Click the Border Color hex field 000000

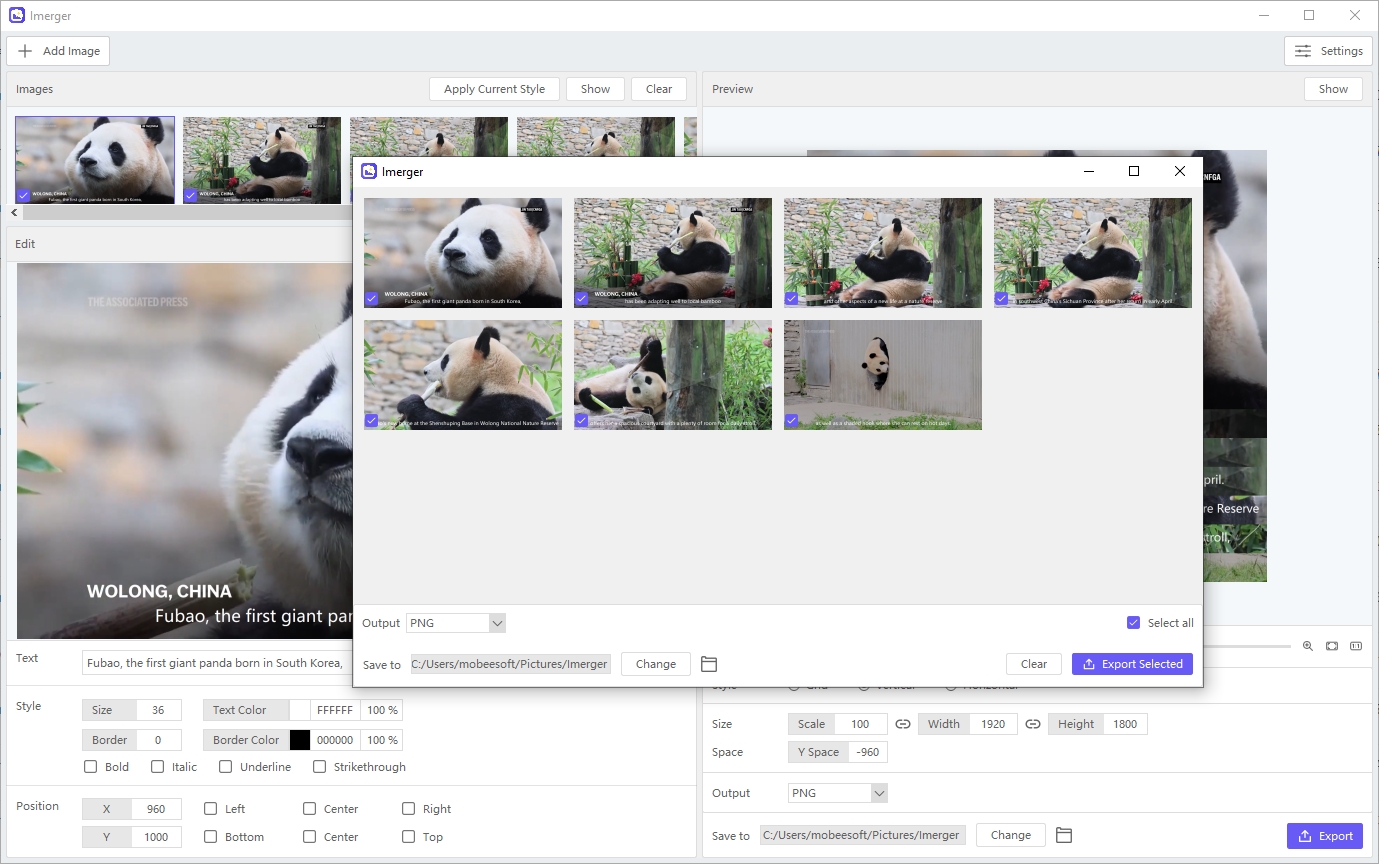click(x=335, y=740)
